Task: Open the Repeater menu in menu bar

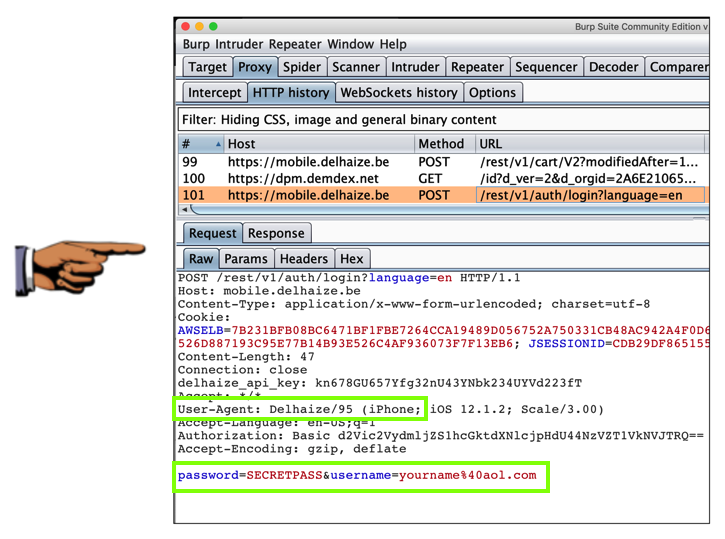Action: tap(295, 44)
